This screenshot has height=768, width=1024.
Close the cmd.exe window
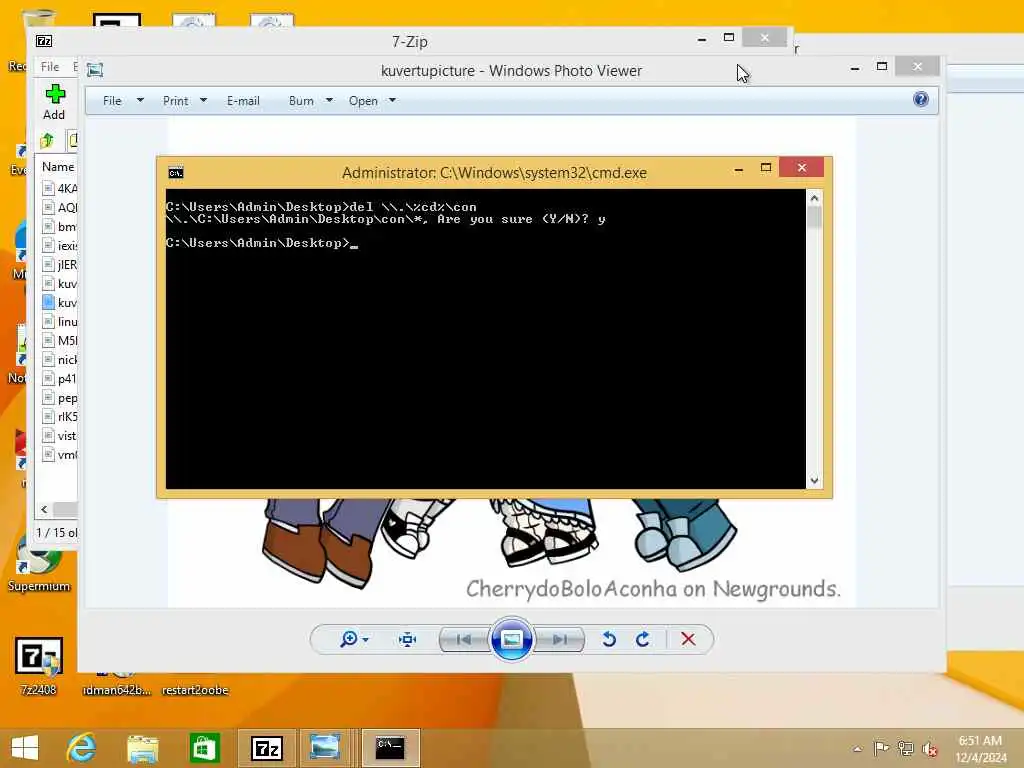[x=802, y=168]
